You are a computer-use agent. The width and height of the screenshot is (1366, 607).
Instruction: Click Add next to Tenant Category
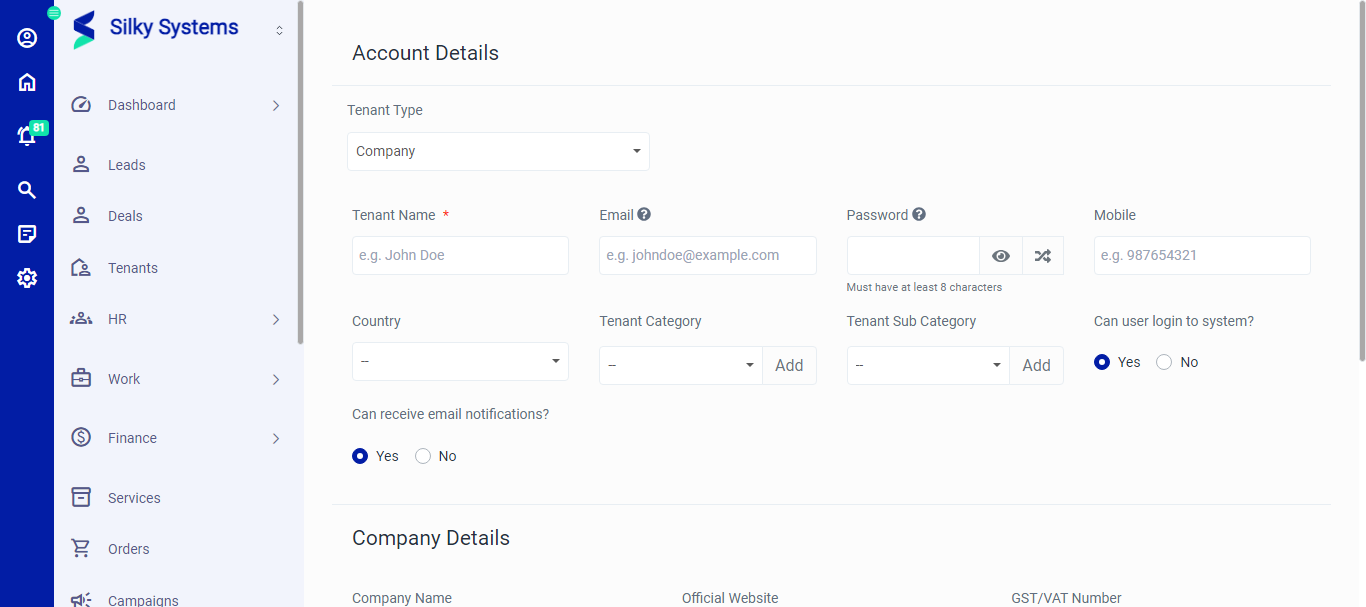pyautogui.click(x=789, y=365)
